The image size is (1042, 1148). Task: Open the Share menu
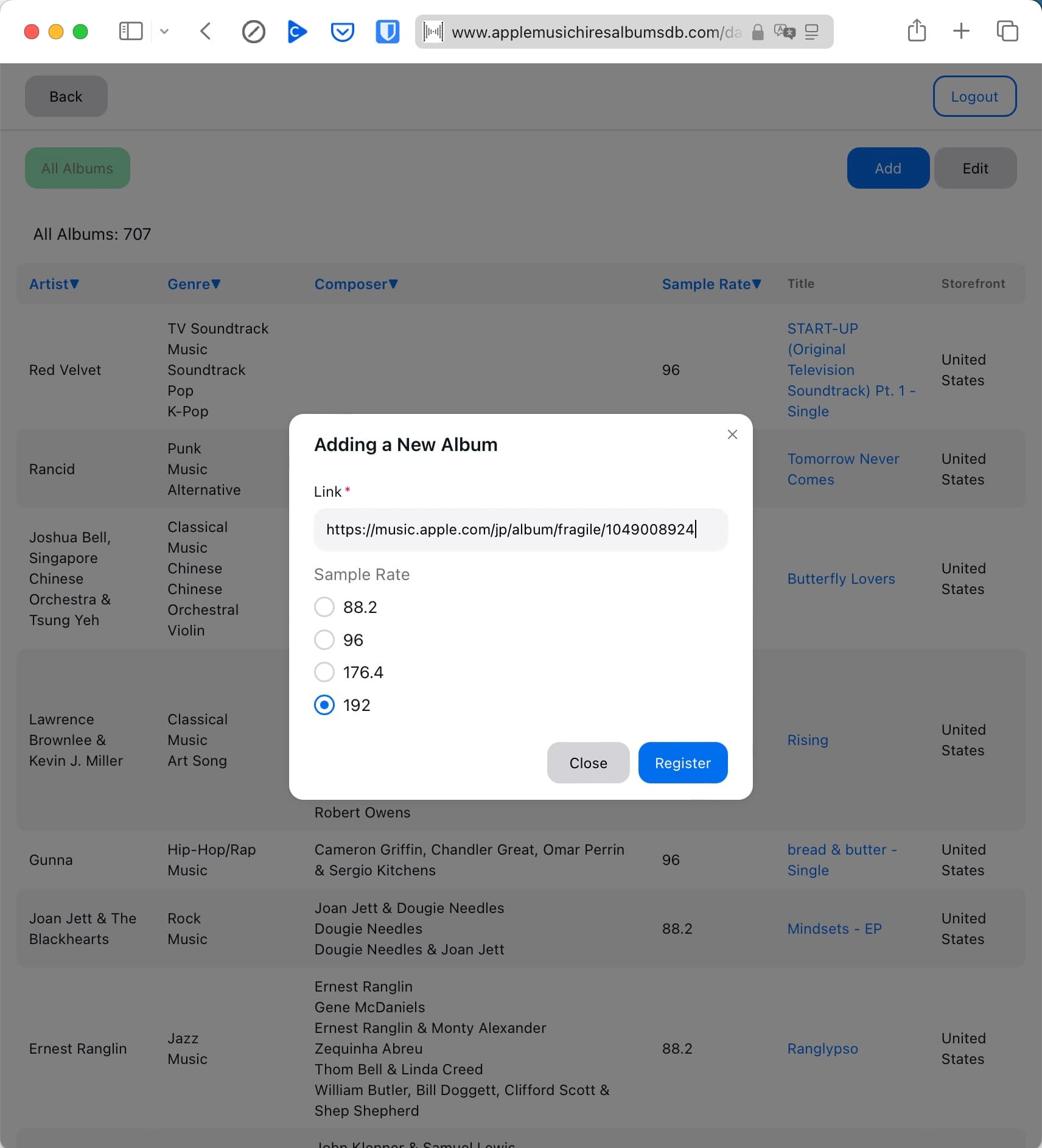(916, 31)
